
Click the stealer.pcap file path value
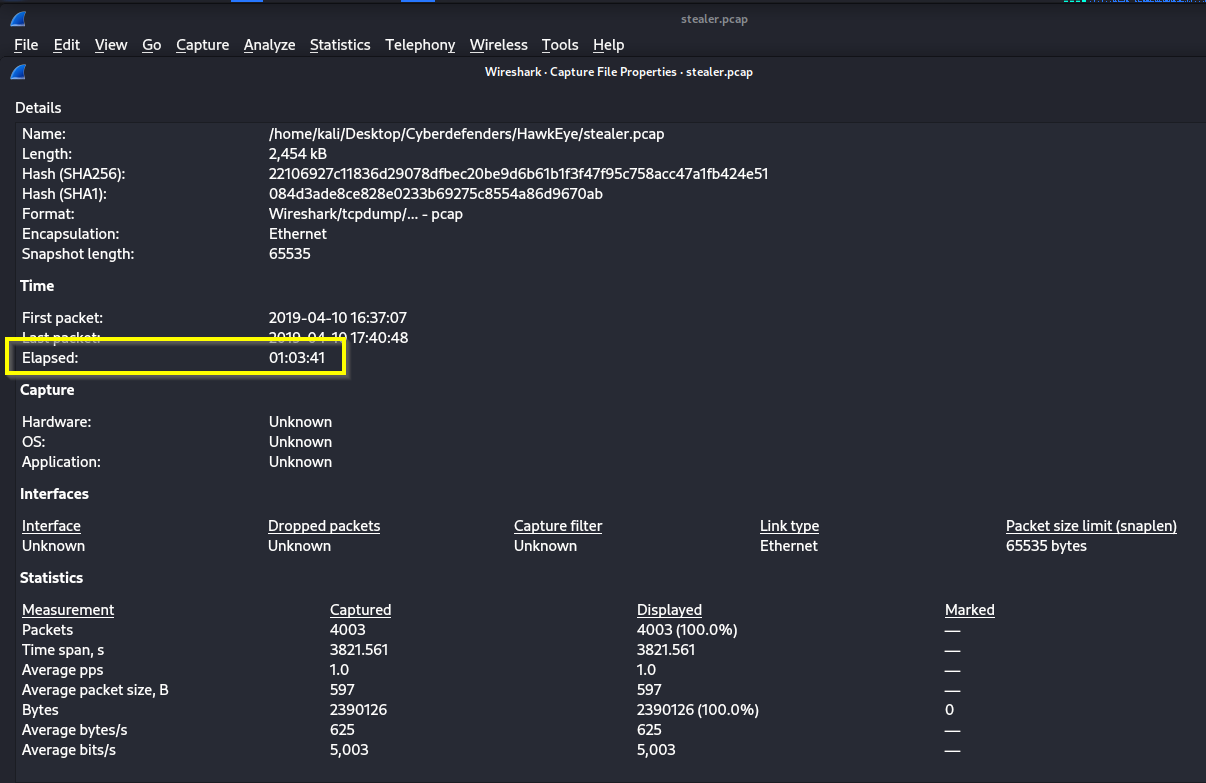[x=466, y=134]
